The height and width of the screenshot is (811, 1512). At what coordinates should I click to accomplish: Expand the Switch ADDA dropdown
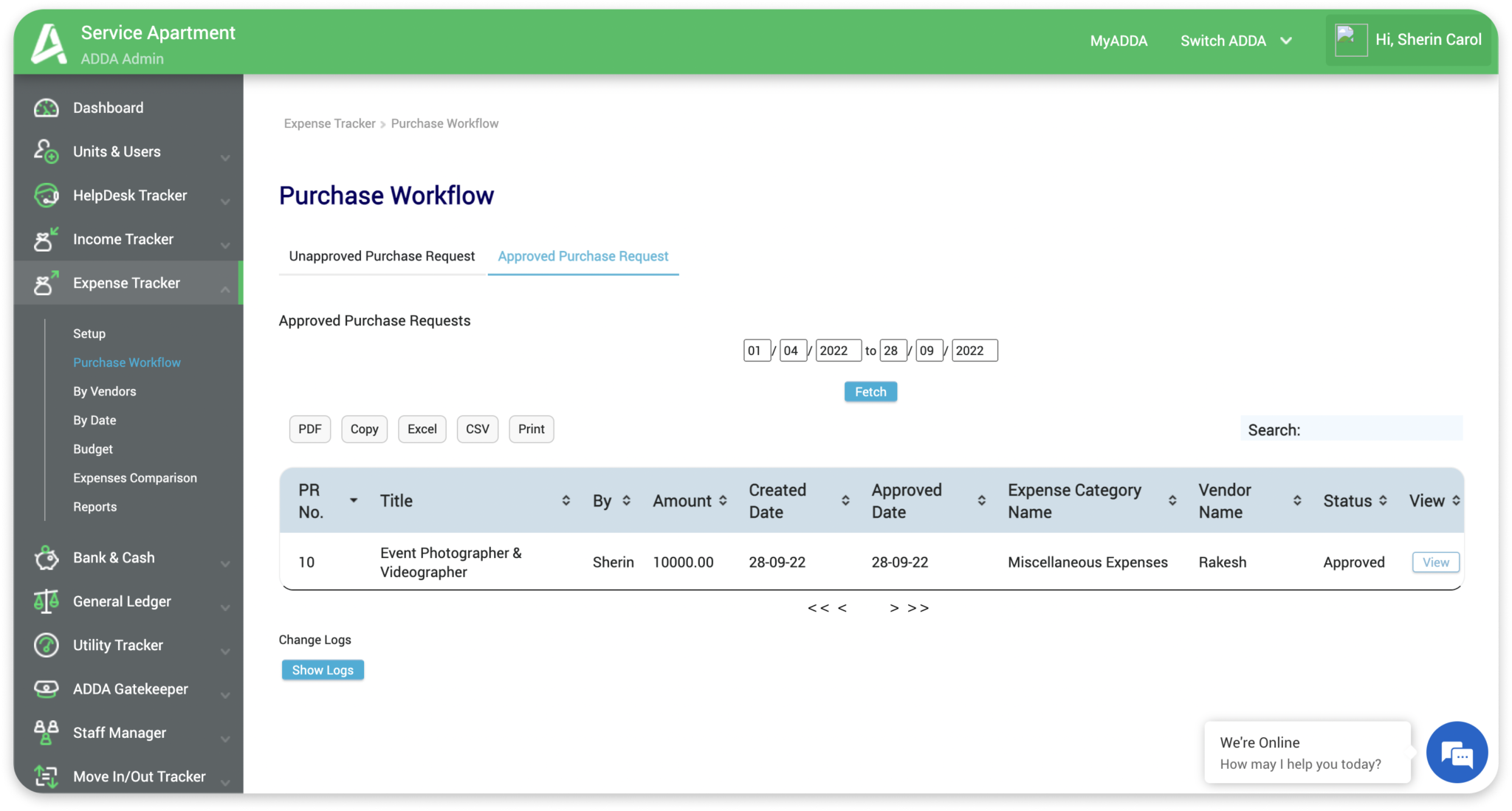[x=1237, y=41]
